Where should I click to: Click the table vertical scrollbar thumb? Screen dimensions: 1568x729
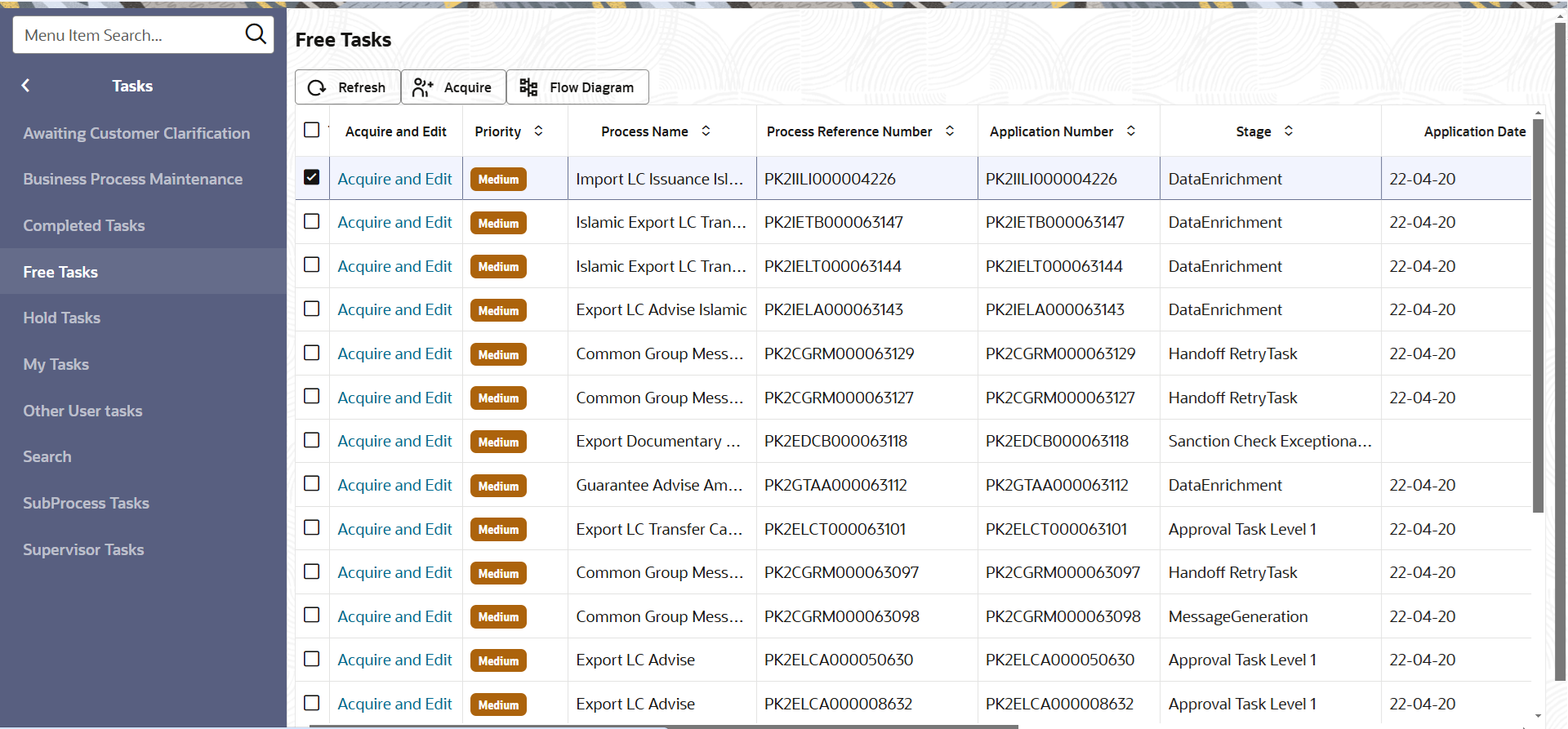pos(1538,316)
